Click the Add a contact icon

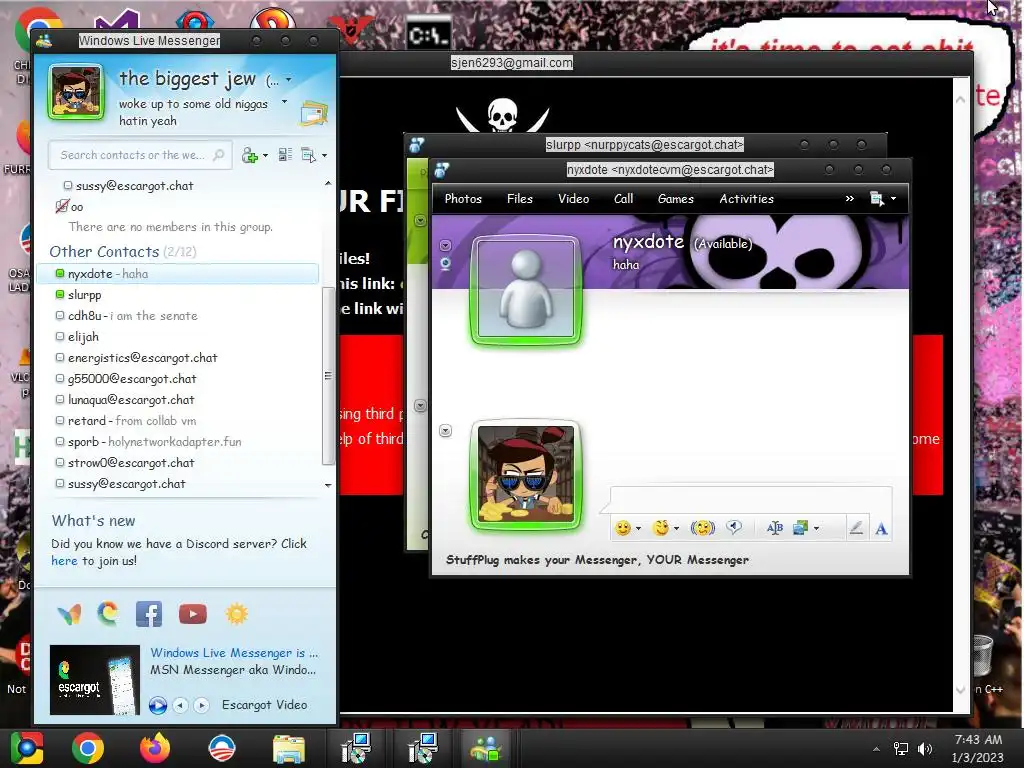coord(249,155)
